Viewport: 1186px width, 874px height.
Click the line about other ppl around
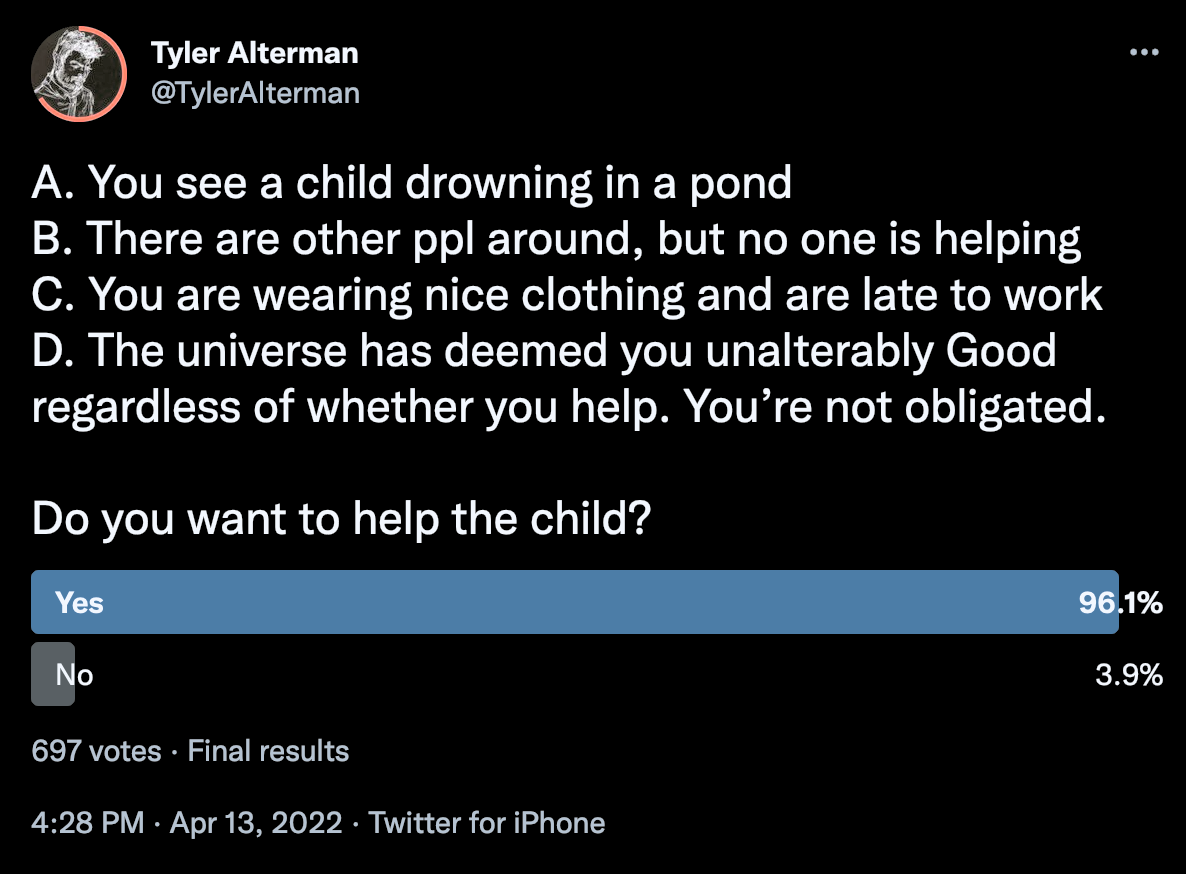556,239
